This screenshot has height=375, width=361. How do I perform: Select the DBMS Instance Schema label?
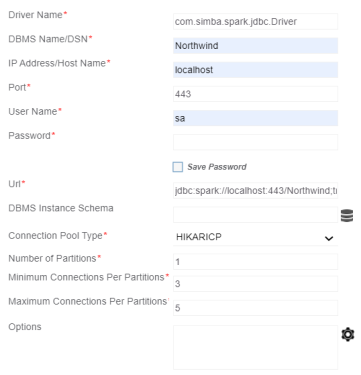click(61, 208)
